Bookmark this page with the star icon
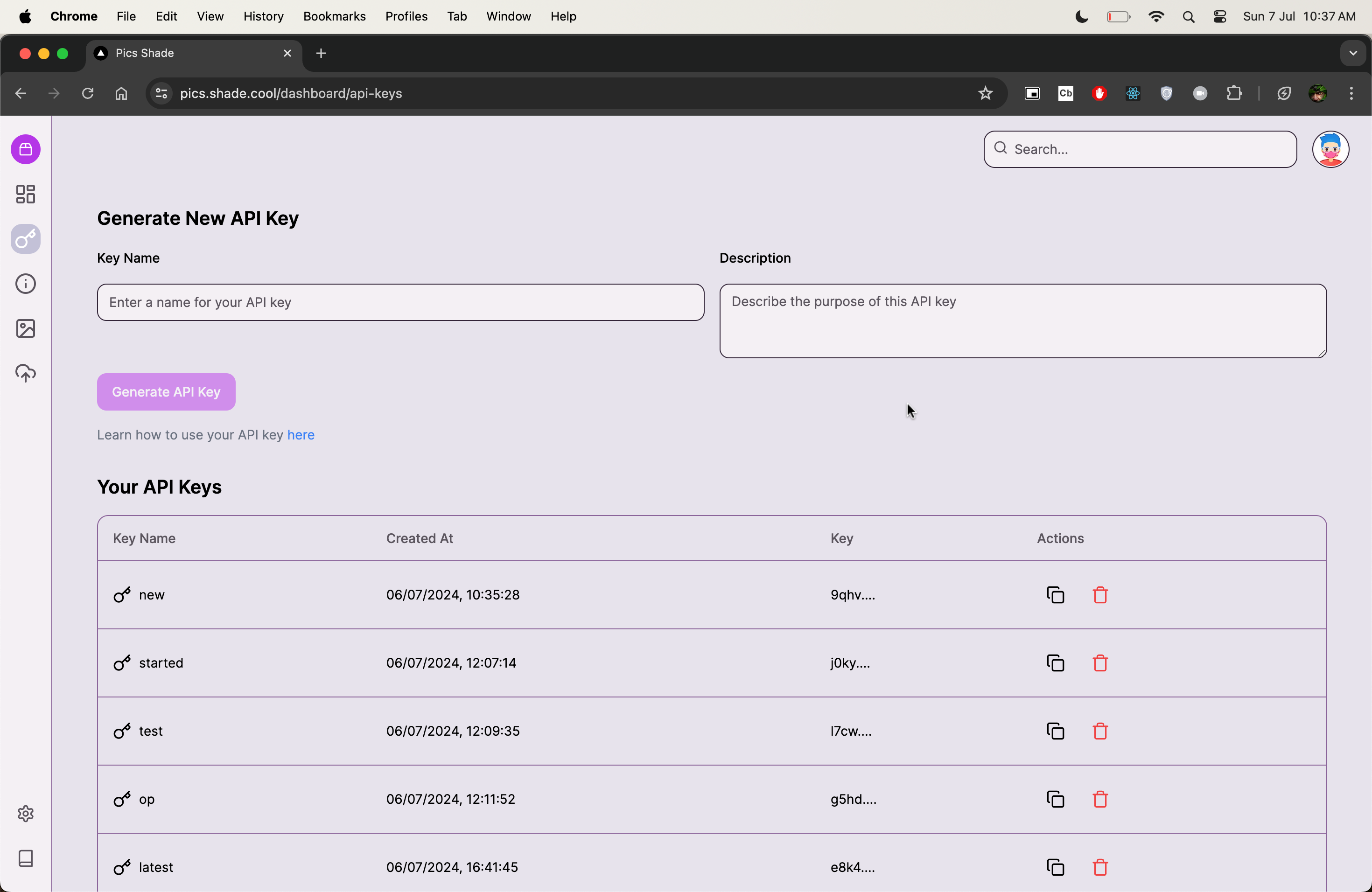The height and width of the screenshot is (892, 1372). tap(985, 93)
